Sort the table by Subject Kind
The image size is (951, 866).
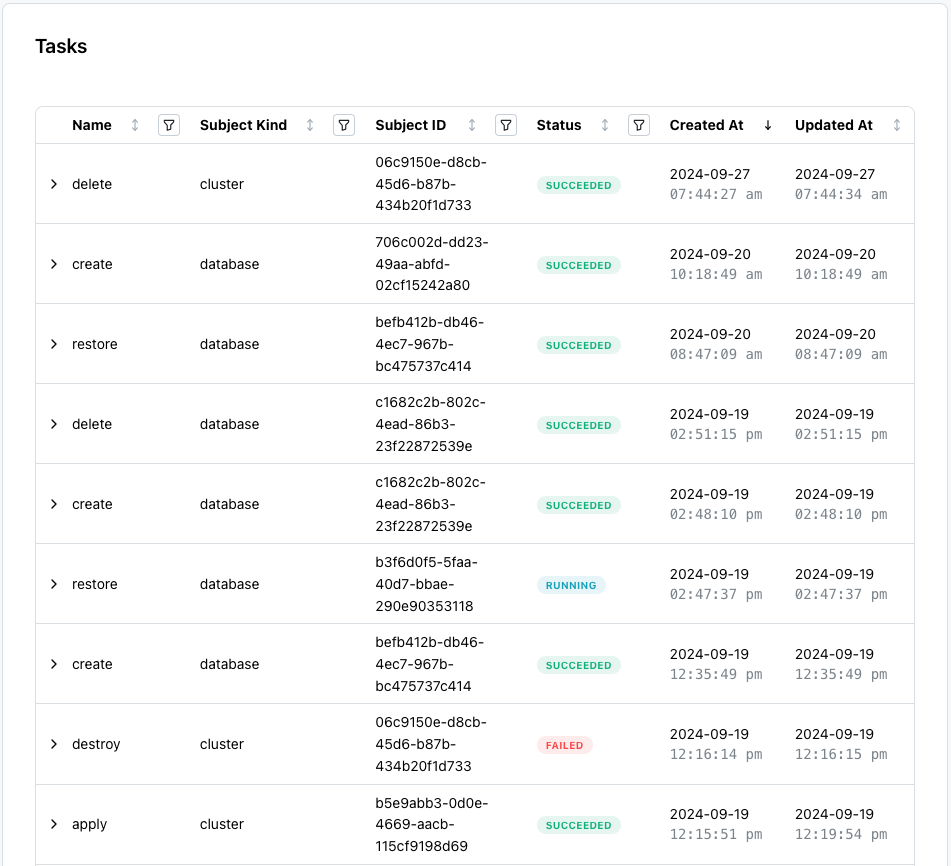pos(311,125)
